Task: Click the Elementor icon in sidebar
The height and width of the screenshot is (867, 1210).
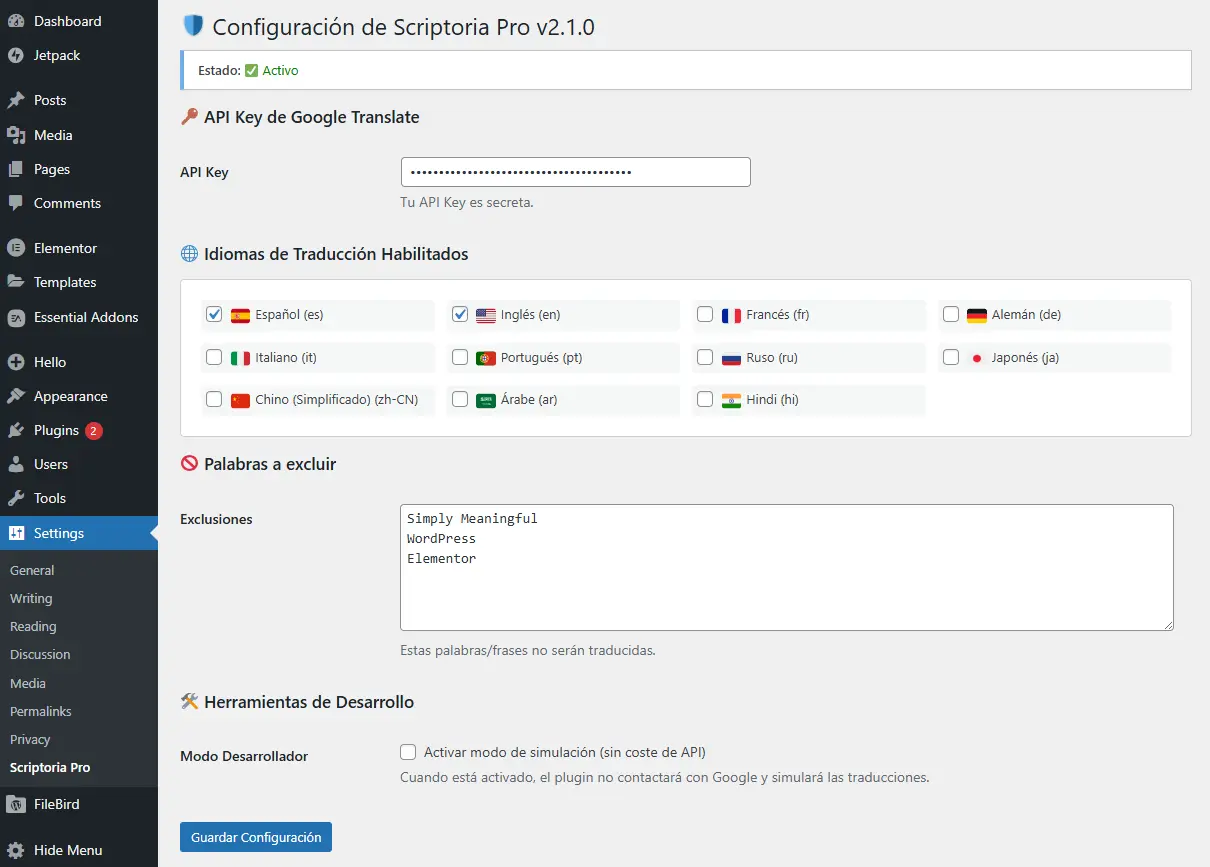Action: [16, 248]
